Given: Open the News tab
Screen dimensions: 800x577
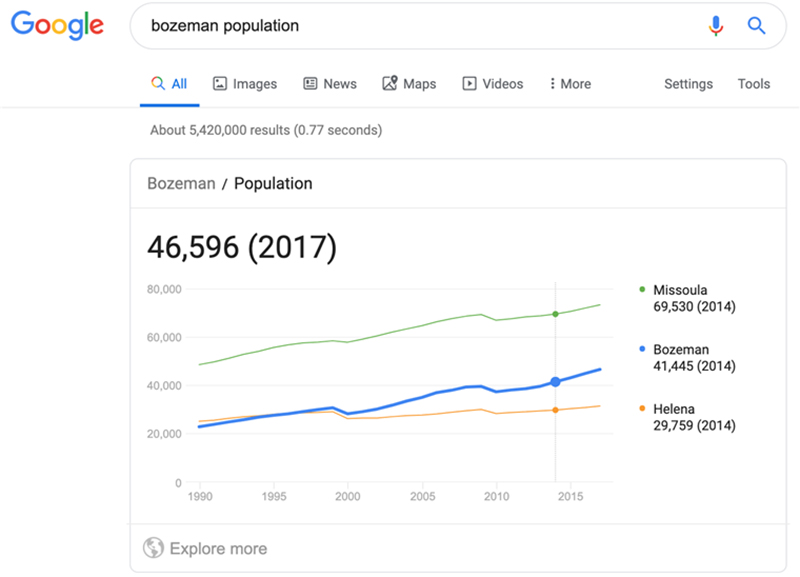Looking at the screenshot, I should [x=330, y=84].
